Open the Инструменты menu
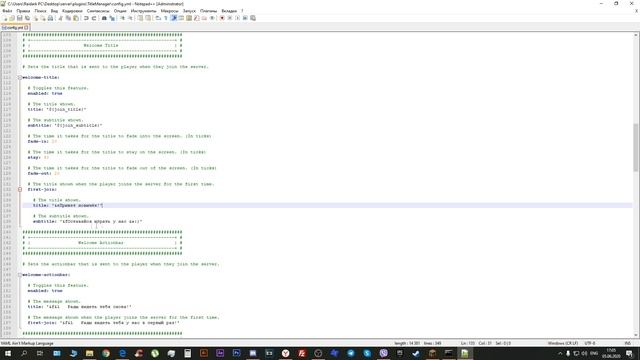 tap(144, 11)
